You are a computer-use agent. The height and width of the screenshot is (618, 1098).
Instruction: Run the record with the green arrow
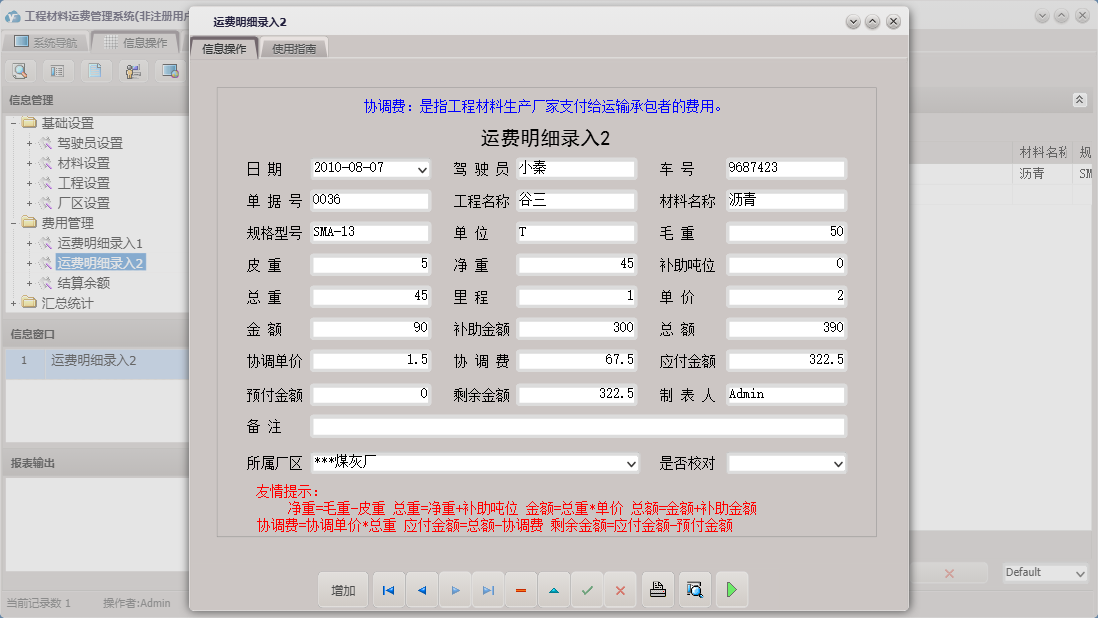(x=731, y=590)
